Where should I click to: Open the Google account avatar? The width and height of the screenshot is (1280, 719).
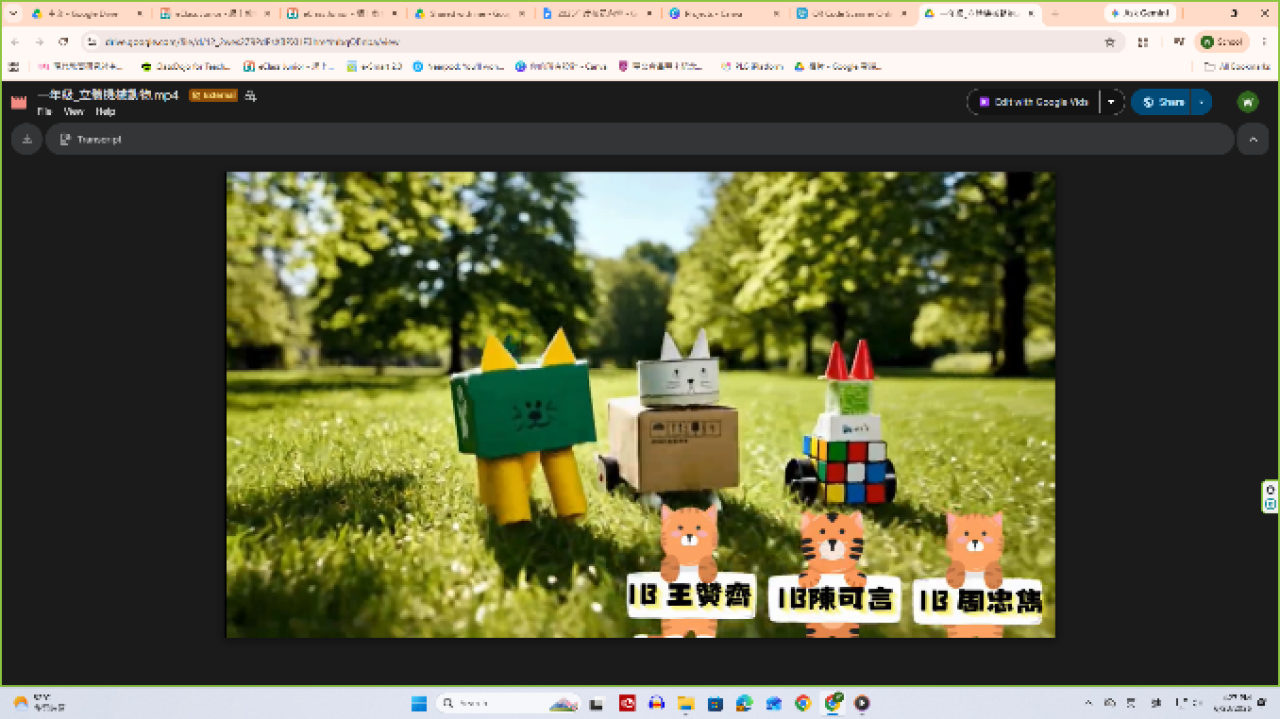point(1247,102)
